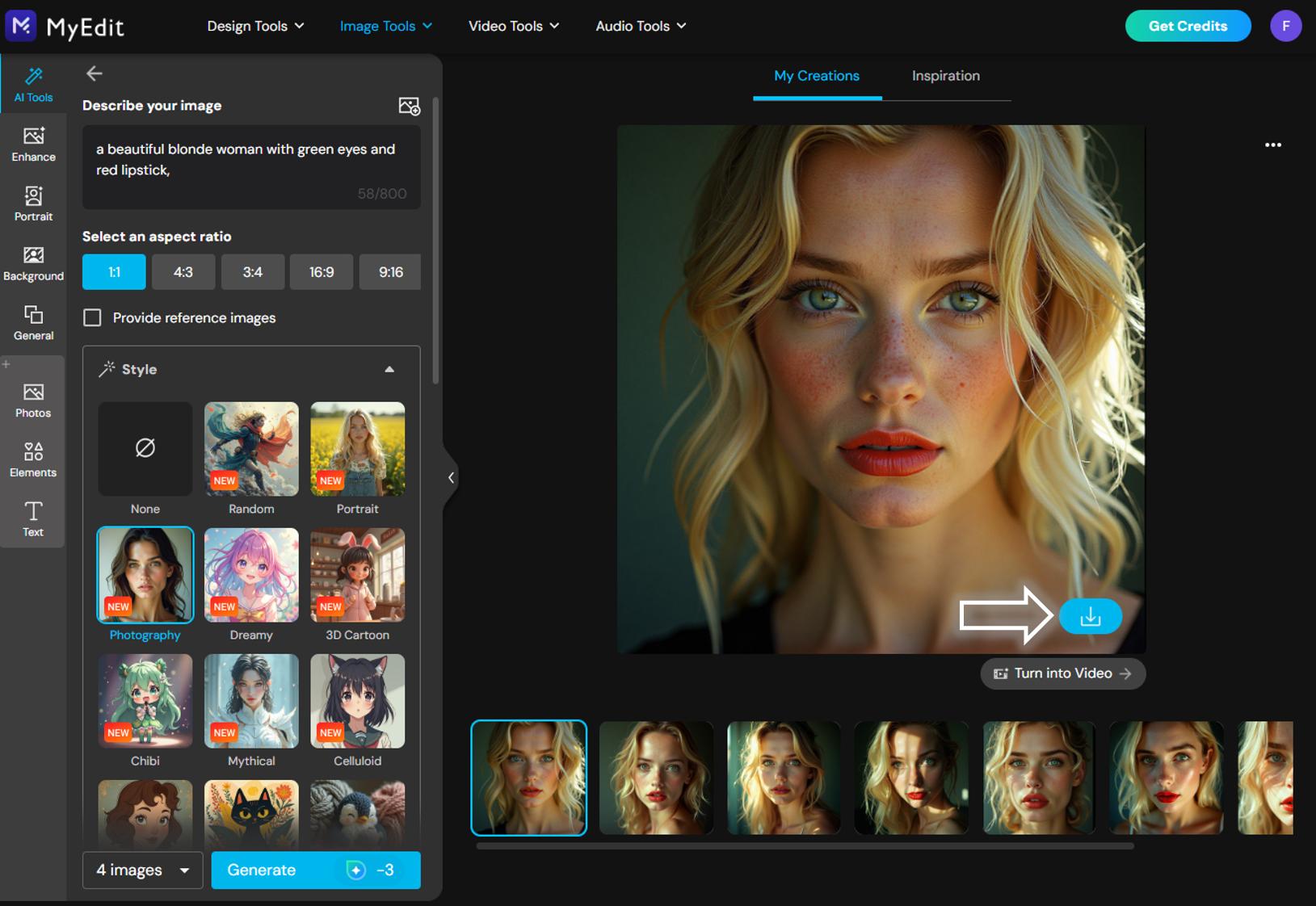Click the add image icon beside Describe your image
1316x906 pixels.
point(410,106)
